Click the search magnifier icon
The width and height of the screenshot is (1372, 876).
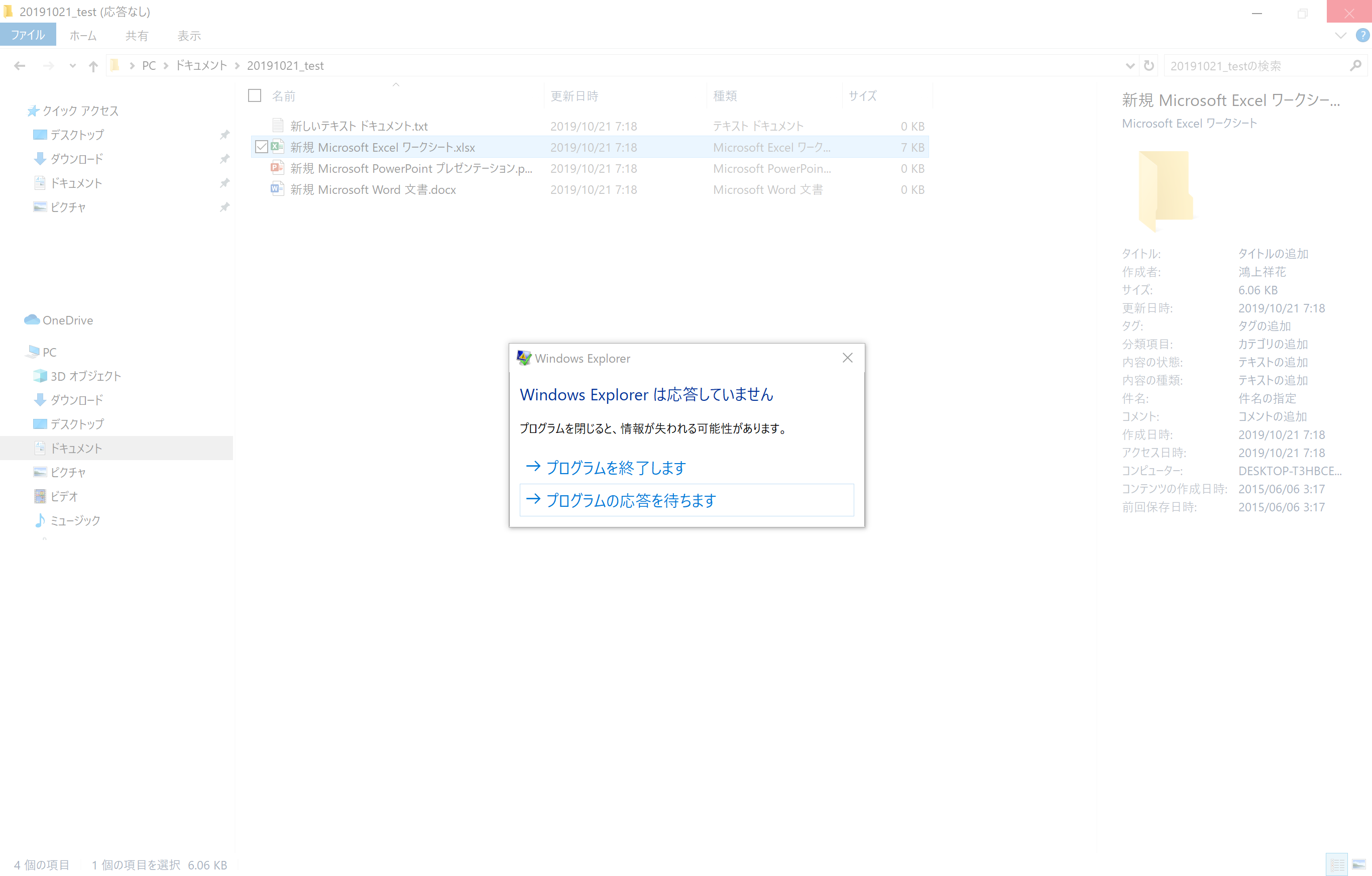pyautogui.click(x=1355, y=66)
